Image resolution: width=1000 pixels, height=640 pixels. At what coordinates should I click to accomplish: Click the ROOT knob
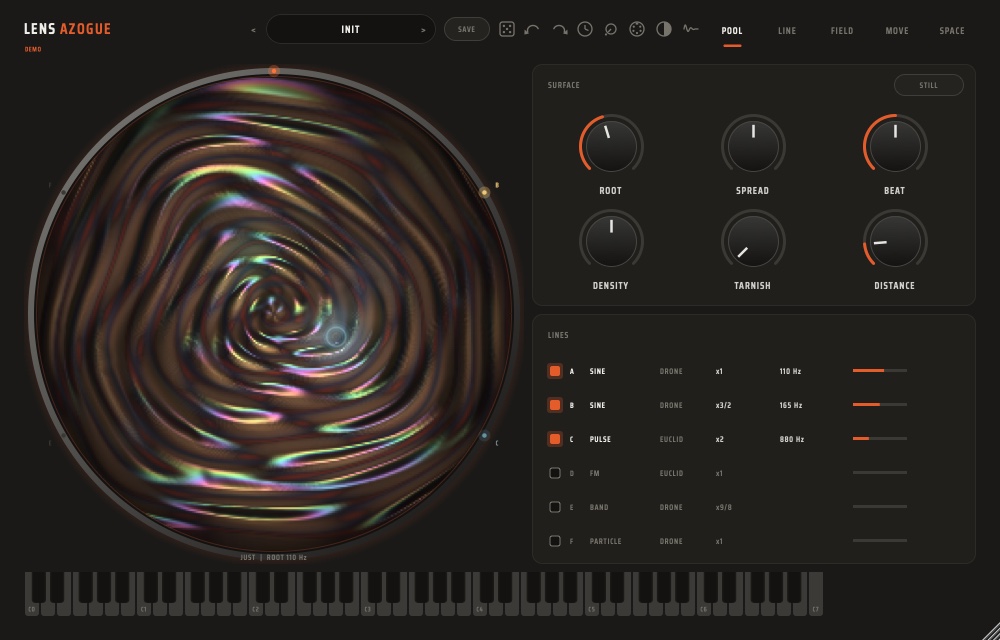tap(611, 146)
